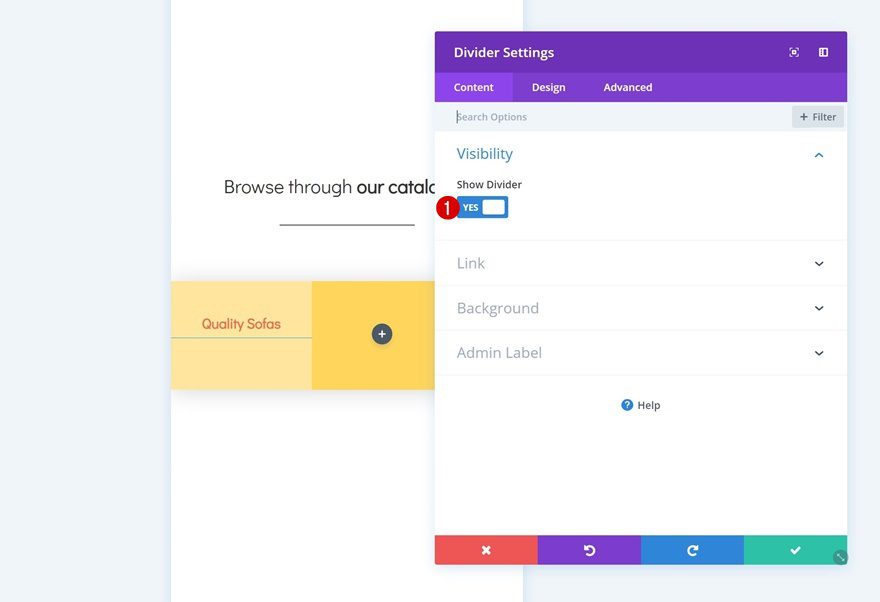Image resolution: width=880 pixels, height=602 pixels.
Task: Click the purple undo icon
Action: (589, 549)
